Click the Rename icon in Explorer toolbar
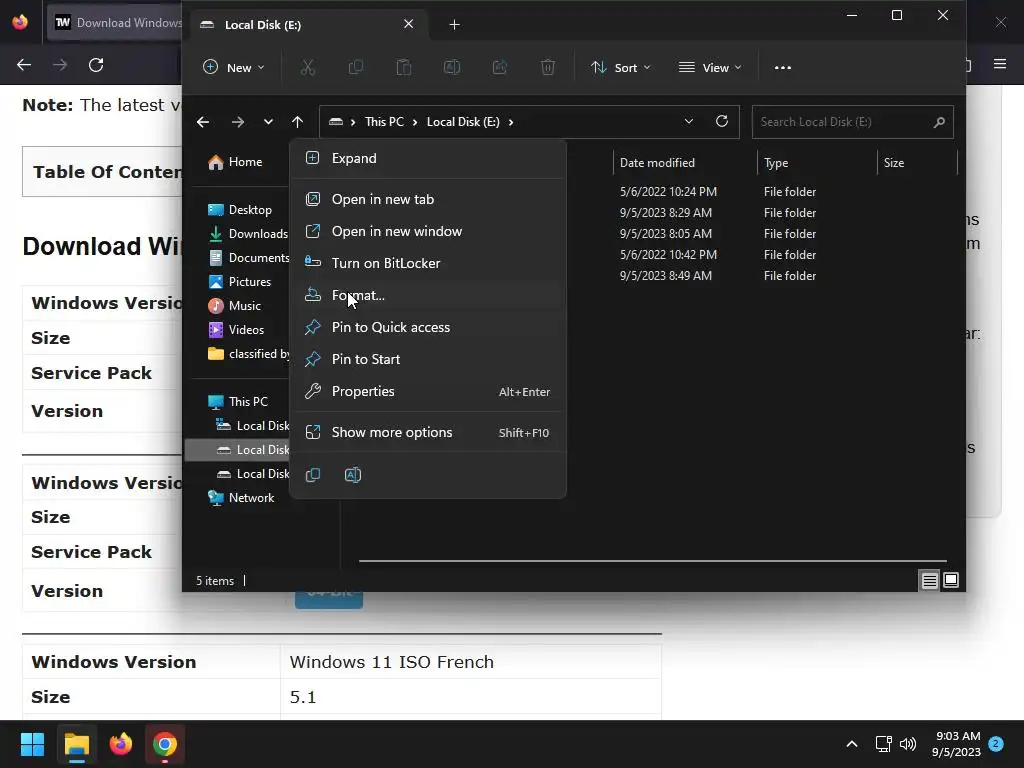The image size is (1024, 768). click(x=452, y=67)
